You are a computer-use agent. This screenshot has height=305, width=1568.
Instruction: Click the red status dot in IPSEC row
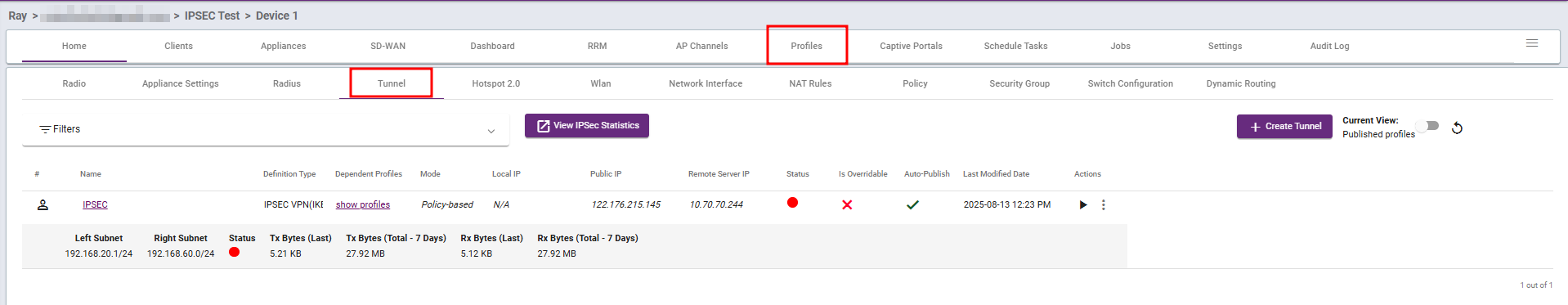tap(792, 203)
